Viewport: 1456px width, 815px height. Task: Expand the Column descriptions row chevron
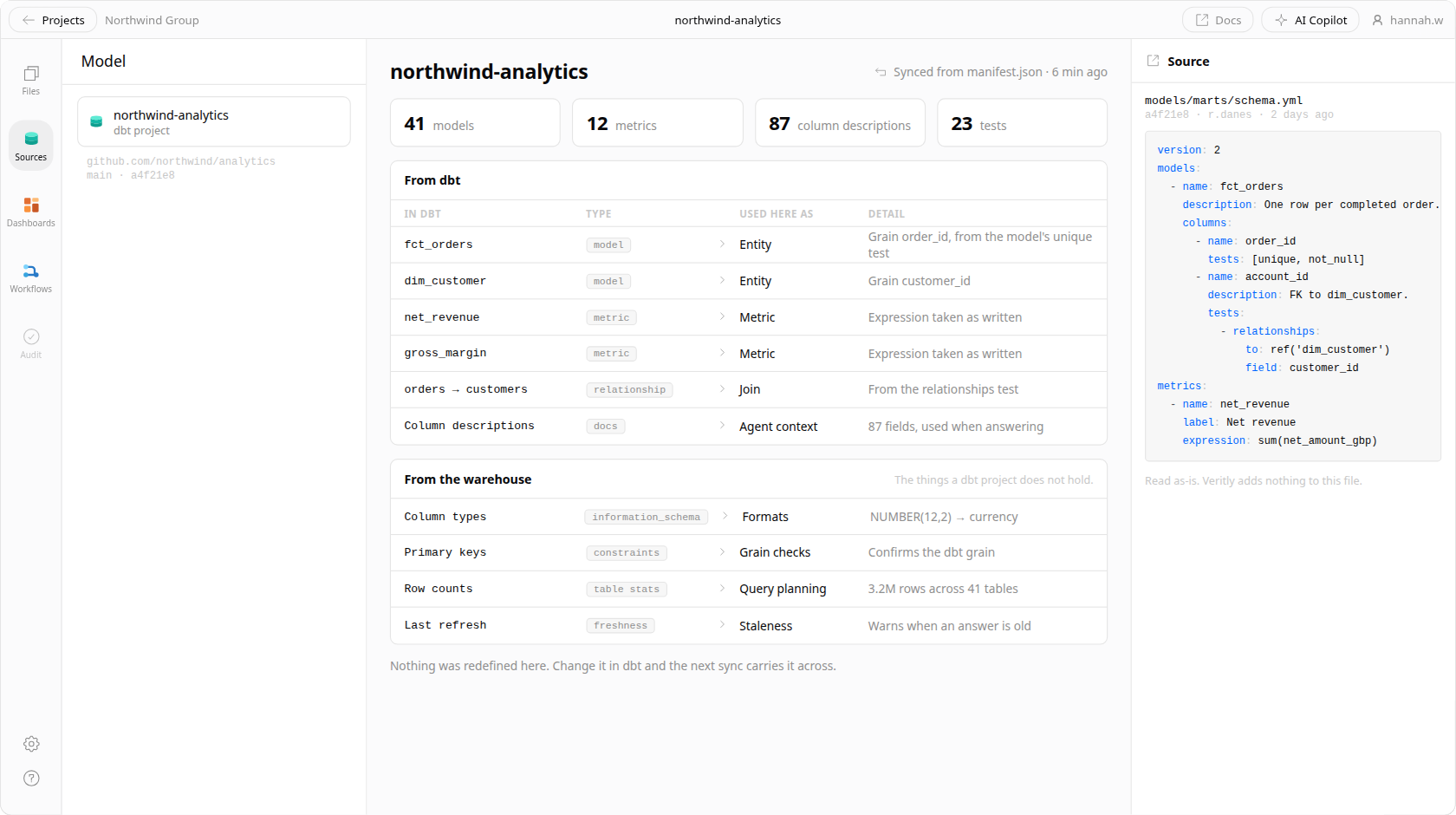click(722, 426)
